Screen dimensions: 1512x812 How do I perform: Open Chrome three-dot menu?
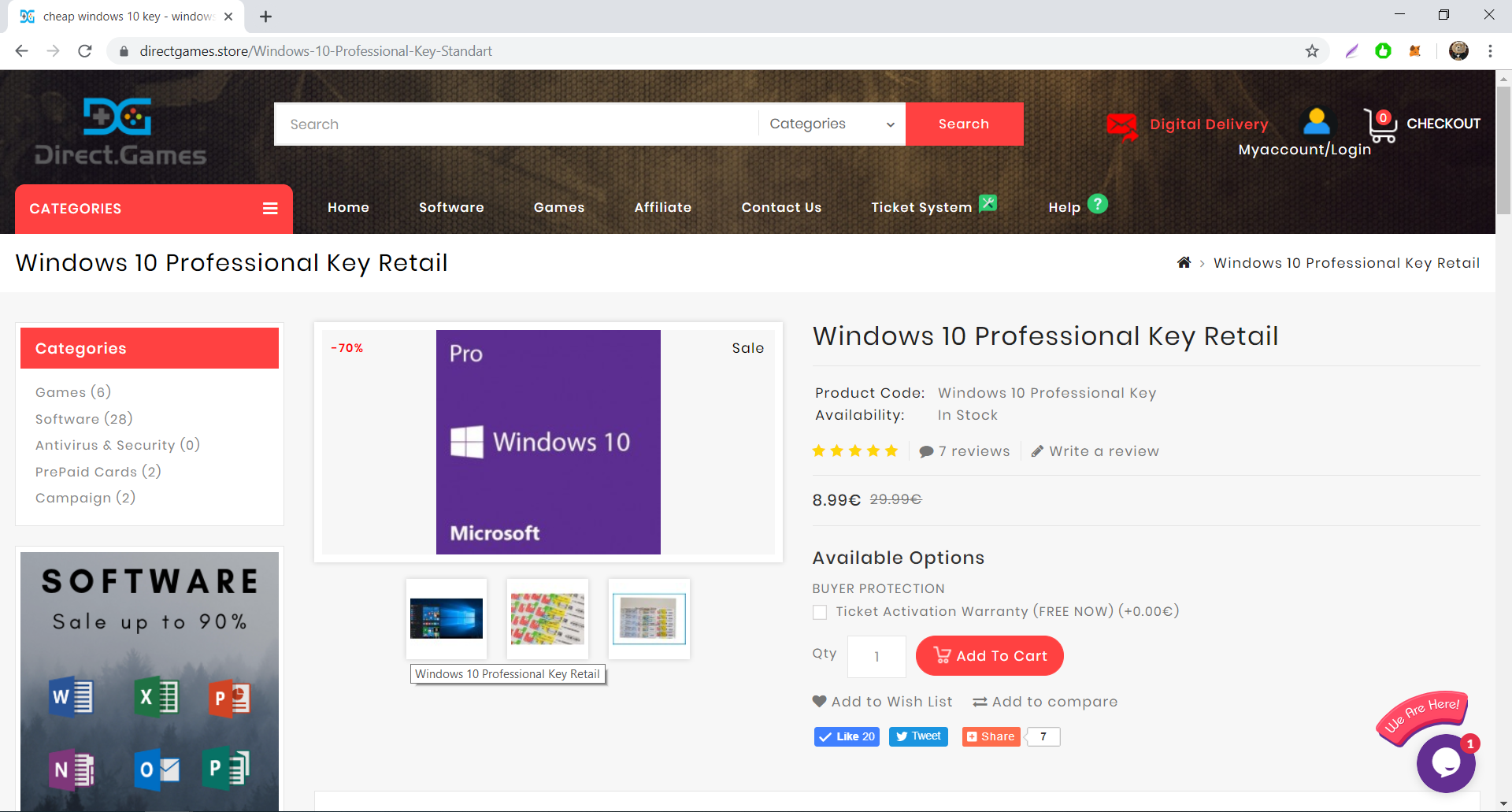tap(1490, 51)
